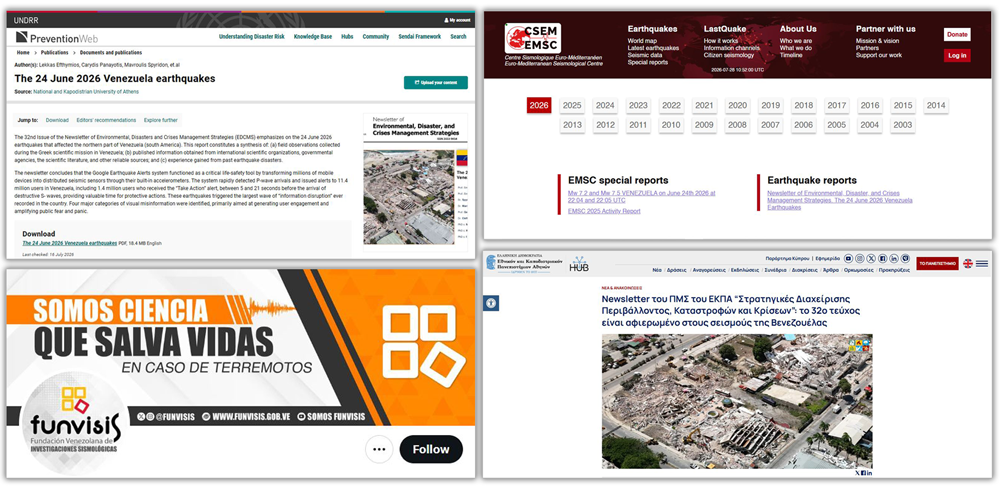Select the 2014 year tab
Screen dimensions: 1000x488
tap(936, 105)
